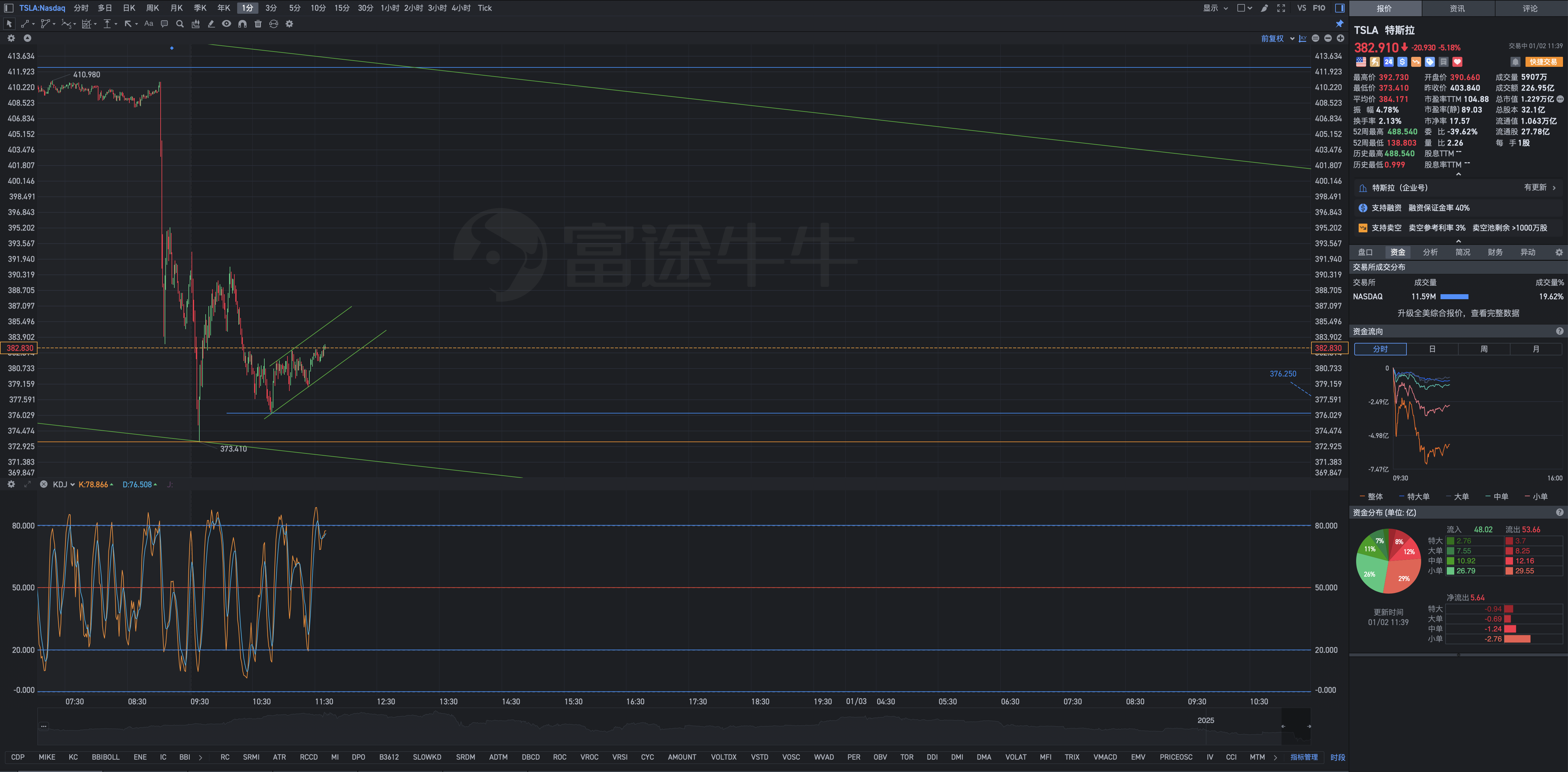Screen dimensions: 1568x772
Task: Open the F10 company info
Action: click(x=1319, y=8)
